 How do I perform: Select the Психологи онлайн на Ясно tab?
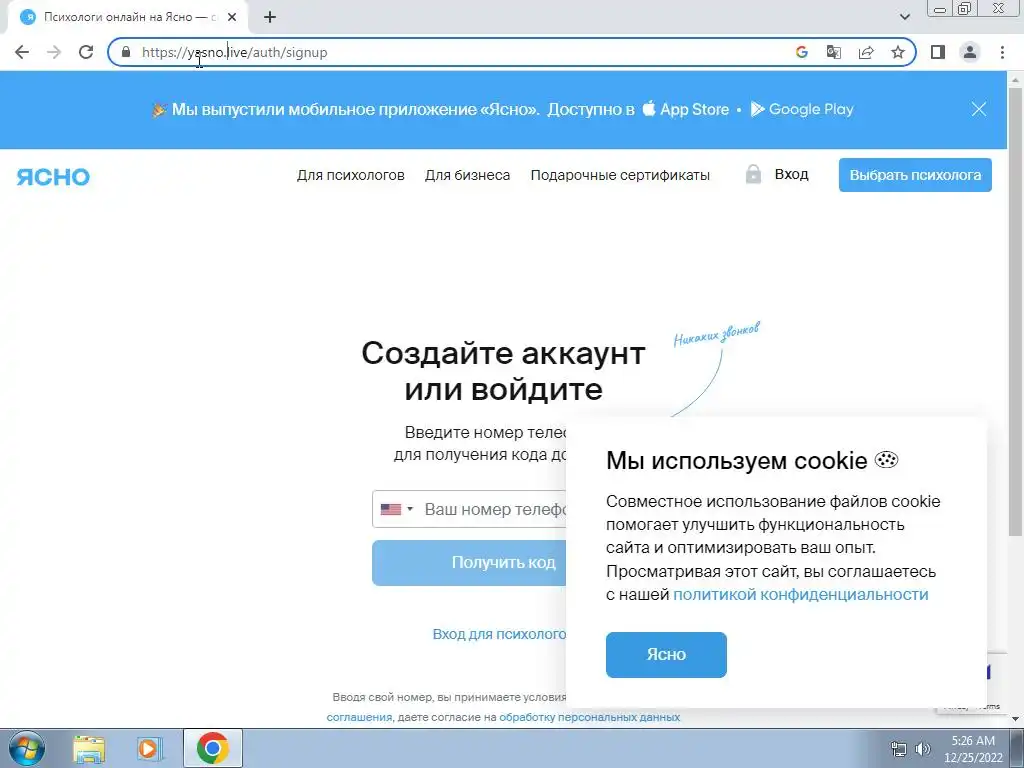(127, 17)
